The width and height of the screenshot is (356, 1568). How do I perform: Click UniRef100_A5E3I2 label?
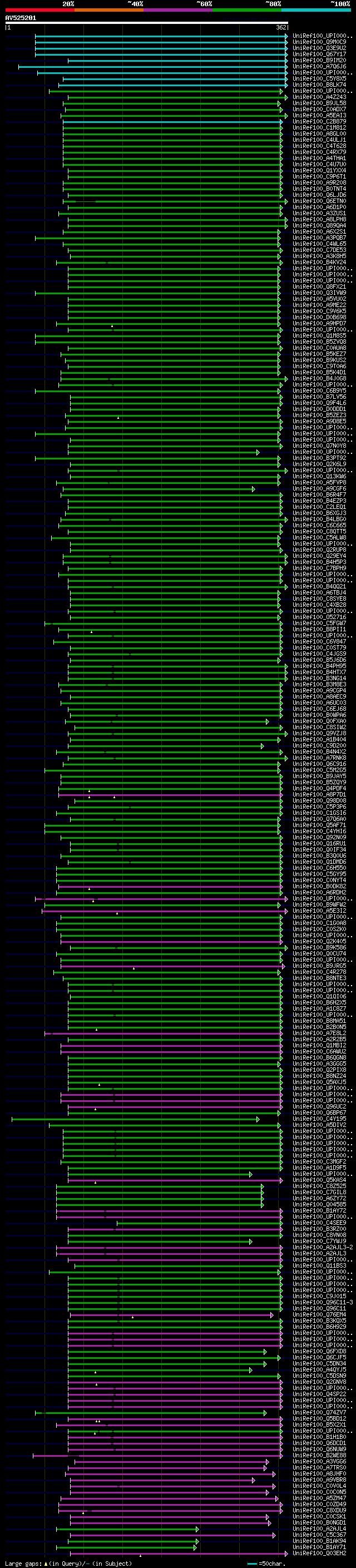click(319, 911)
